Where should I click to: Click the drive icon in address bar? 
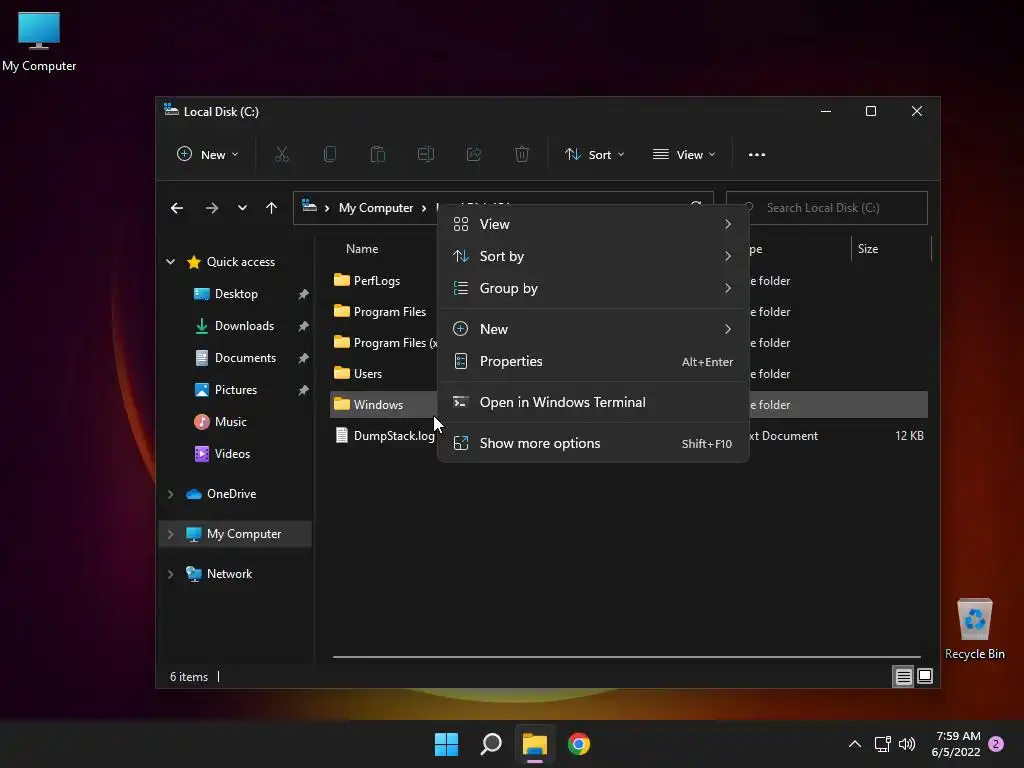310,207
